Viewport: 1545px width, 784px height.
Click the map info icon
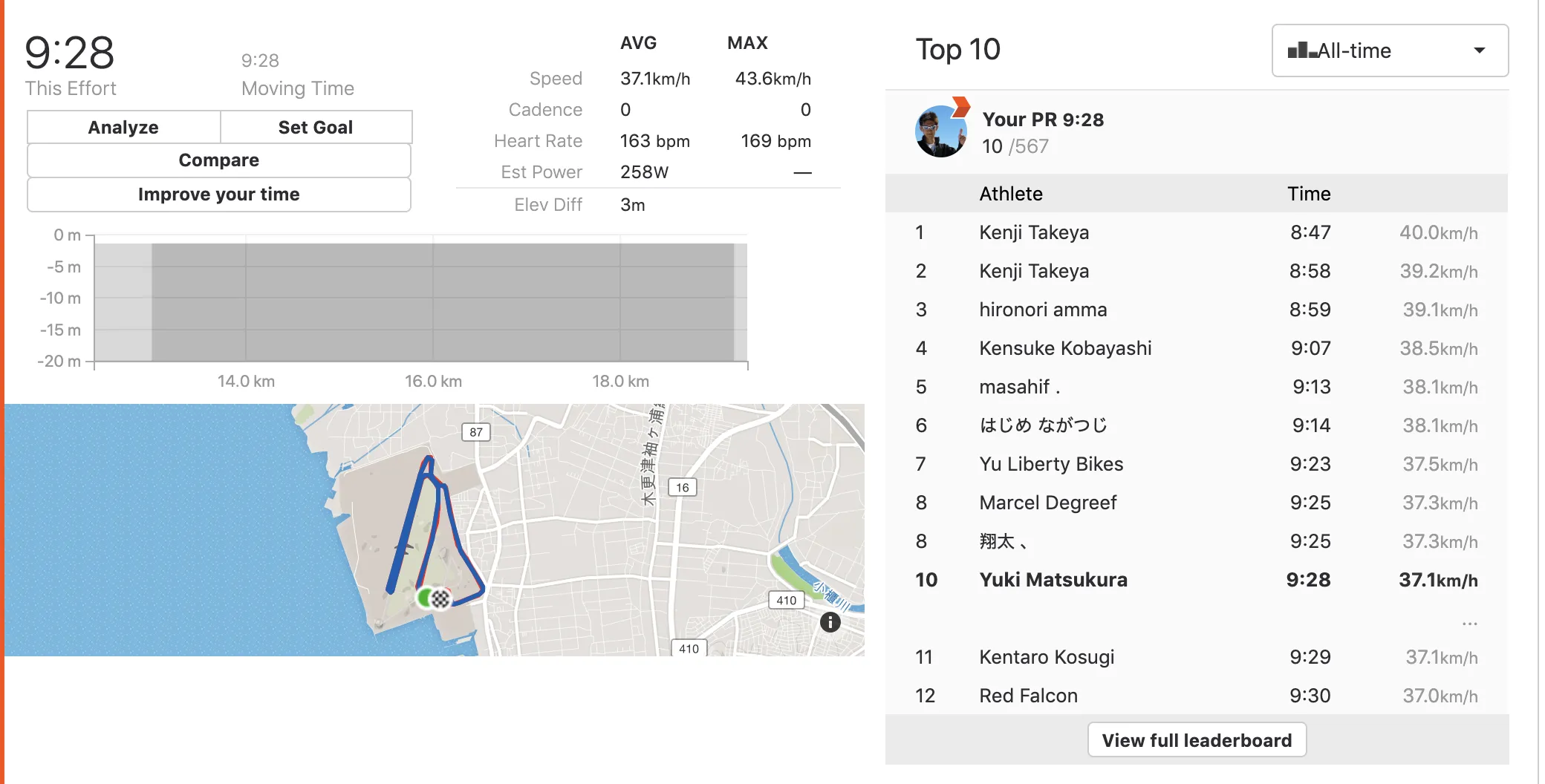830,622
